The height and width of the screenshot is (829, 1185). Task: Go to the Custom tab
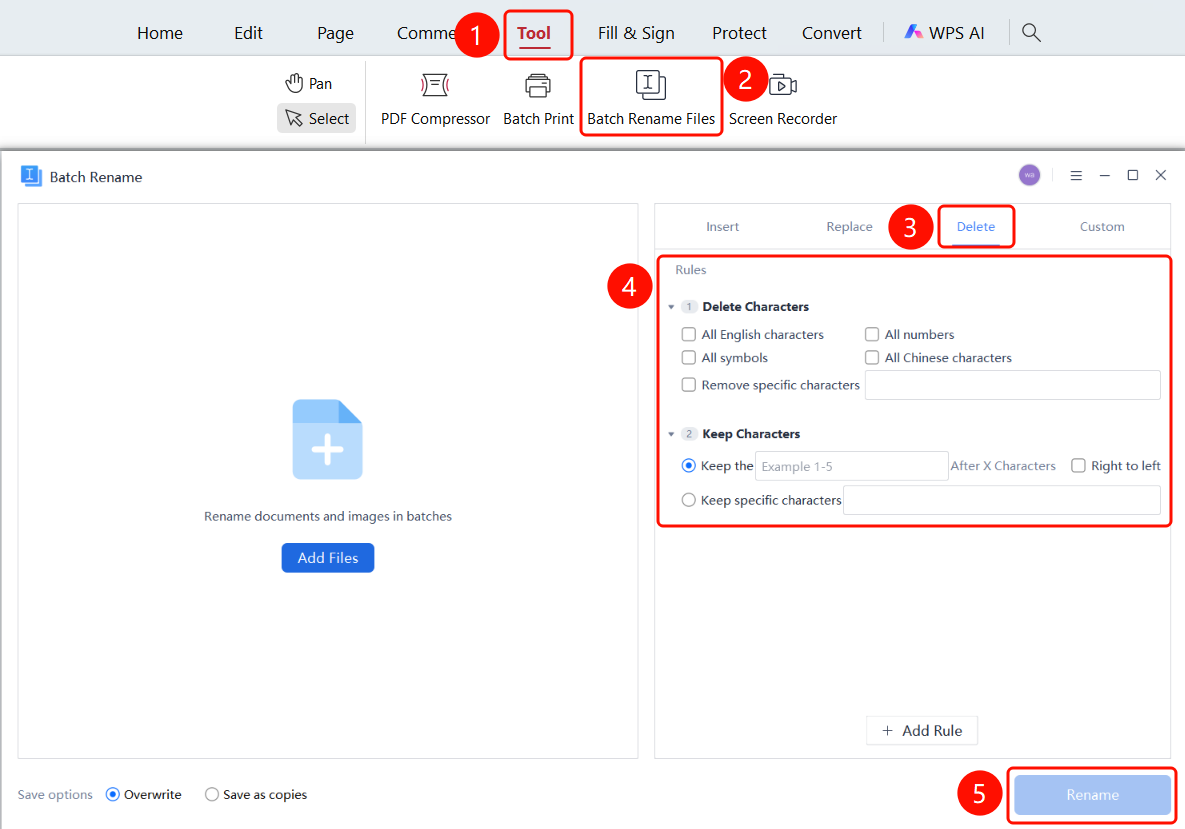(1102, 227)
